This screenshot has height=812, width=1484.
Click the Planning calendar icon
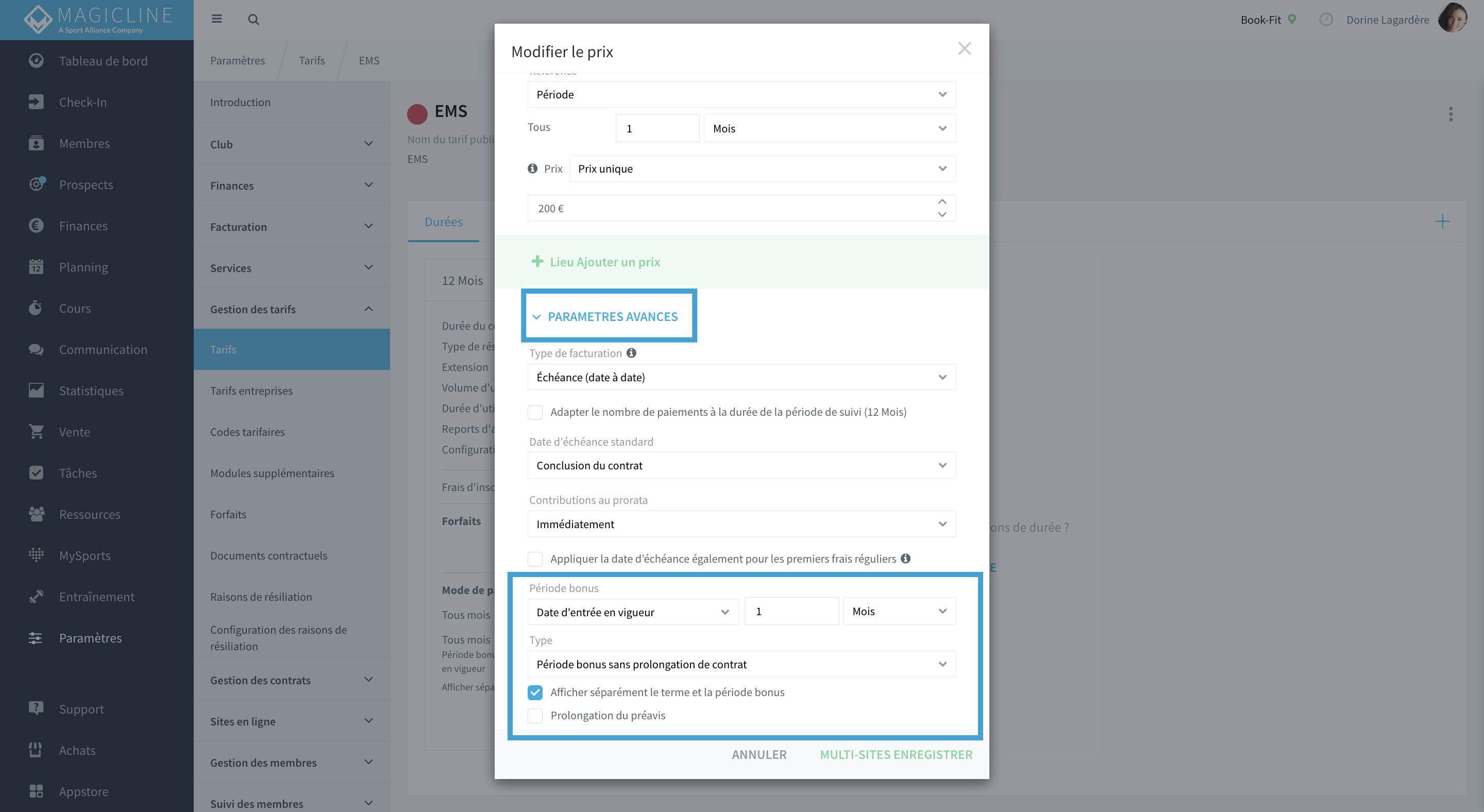pos(36,267)
